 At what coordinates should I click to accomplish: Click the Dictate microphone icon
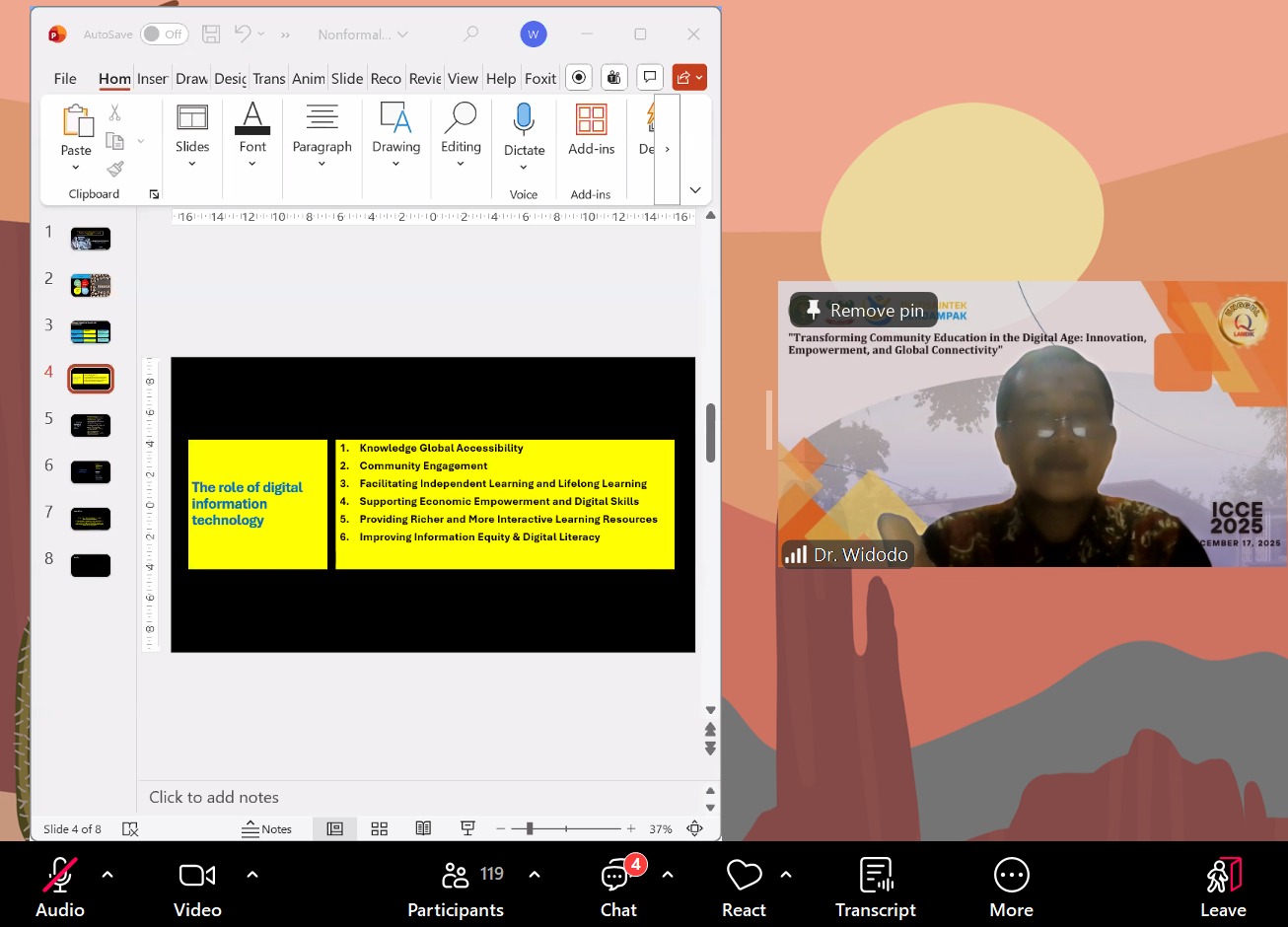pos(524,120)
